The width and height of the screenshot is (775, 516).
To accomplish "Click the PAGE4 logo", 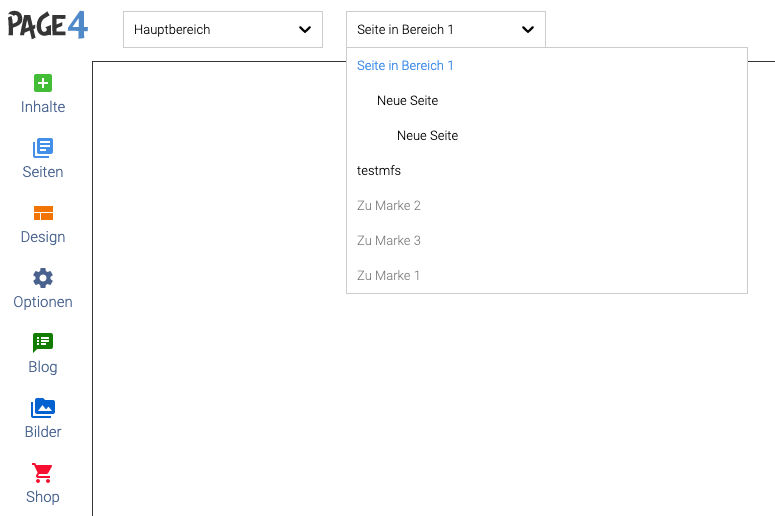I will (x=47, y=25).
